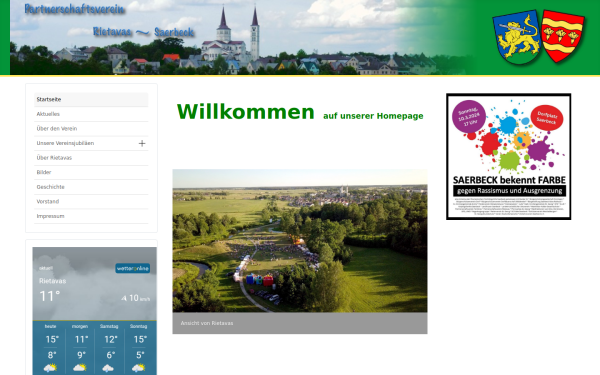Click the 'auf unserer Homepage' subtitle
Image resolution: width=600 pixels, height=375 pixels.
click(373, 116)
